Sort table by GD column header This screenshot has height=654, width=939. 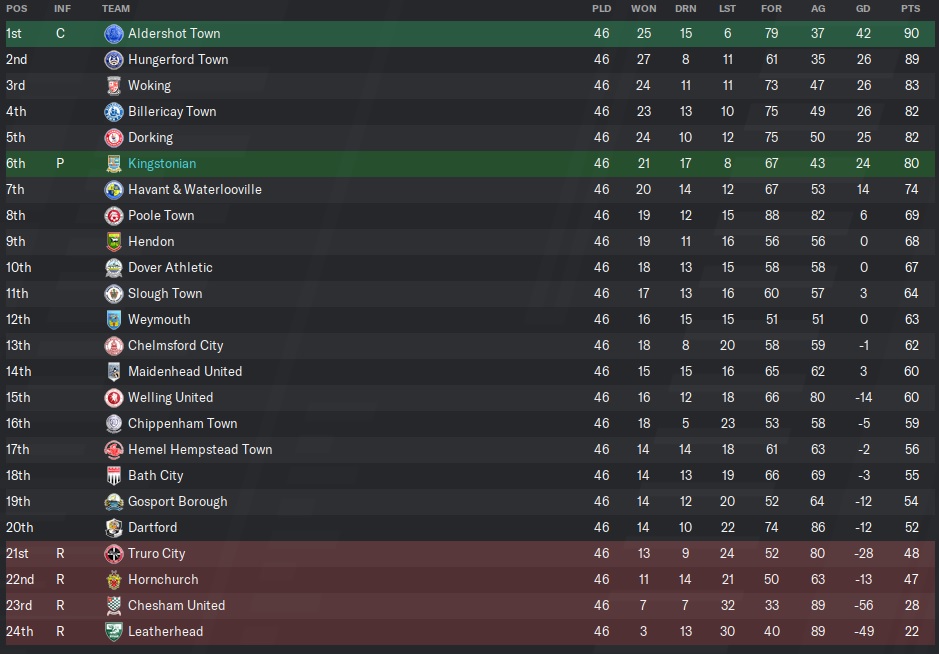pyautogui.click(x=863, y=9)
